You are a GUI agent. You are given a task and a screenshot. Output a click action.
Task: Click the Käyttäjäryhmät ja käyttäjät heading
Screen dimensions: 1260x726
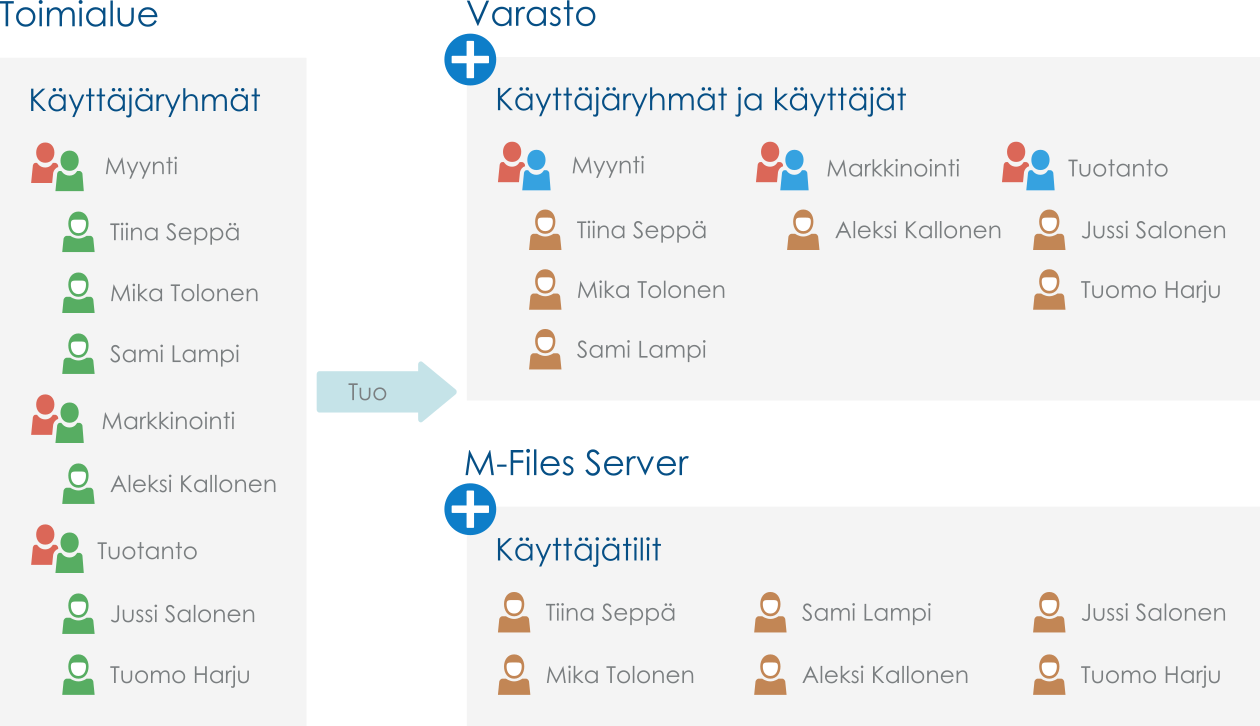click(x=701, y=100)
